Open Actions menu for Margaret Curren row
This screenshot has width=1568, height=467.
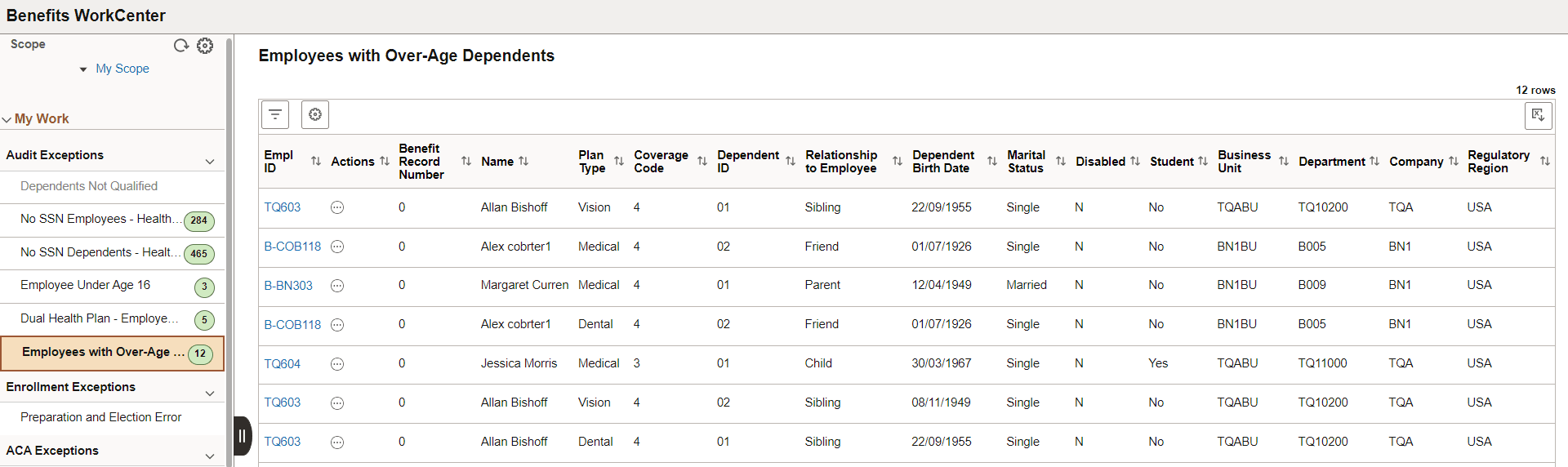[x=337, y=286]
